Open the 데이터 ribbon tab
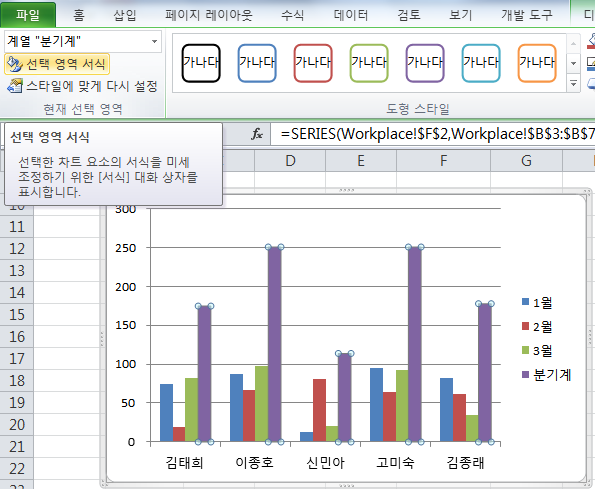The height and width of the screenshot is (489, 595). [351, 15]
